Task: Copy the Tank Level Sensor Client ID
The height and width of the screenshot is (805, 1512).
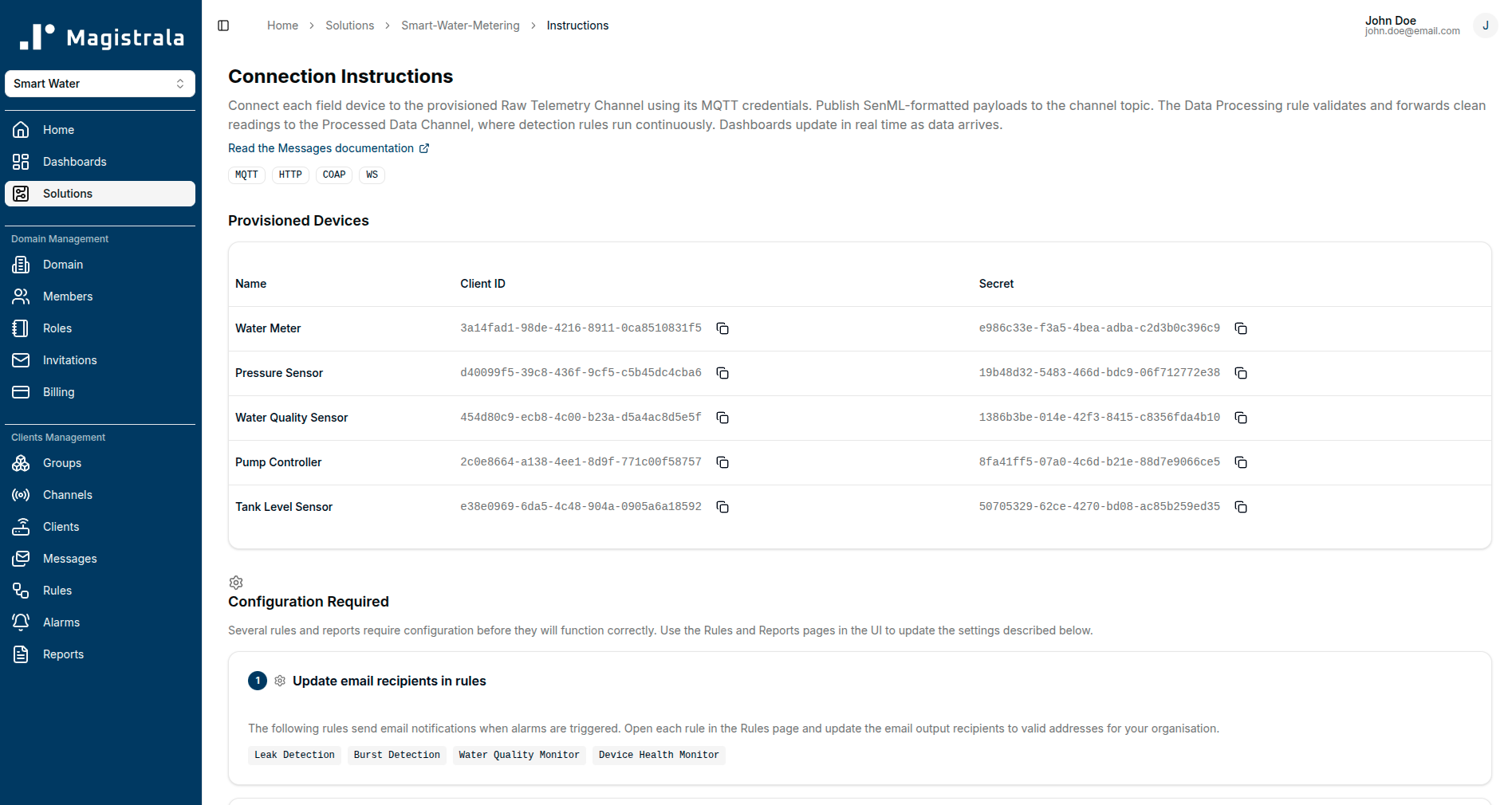Action: pos(723,506)
